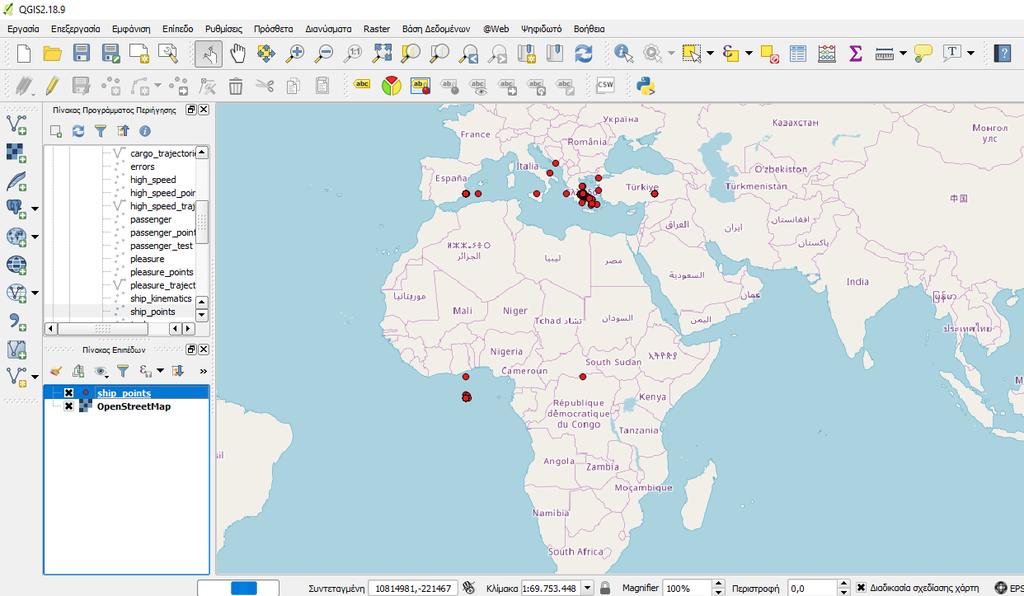
Task: Select the Pan Map hand tool
Action: coord(238,53)
